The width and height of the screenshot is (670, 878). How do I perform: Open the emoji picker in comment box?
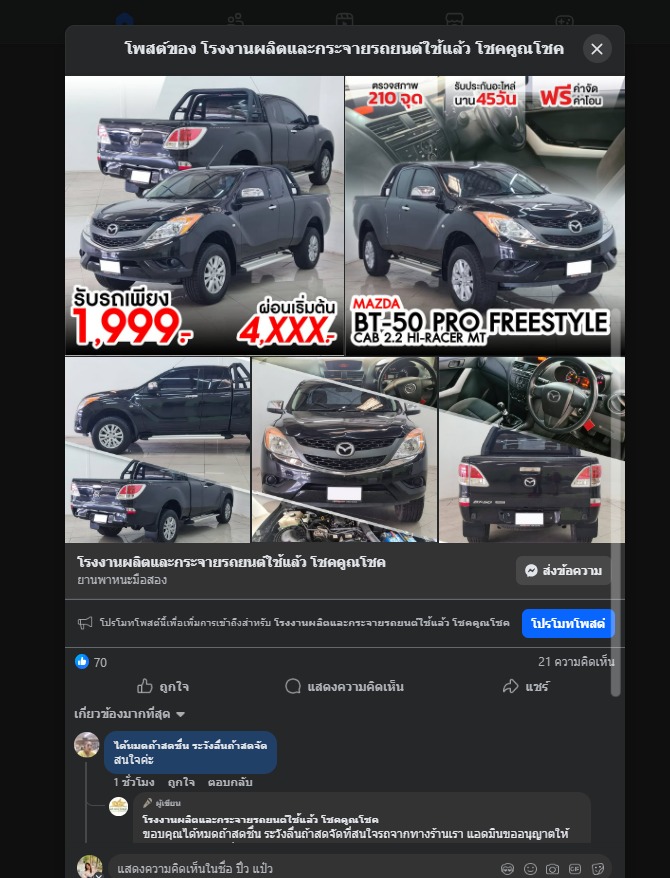[530, 868]
